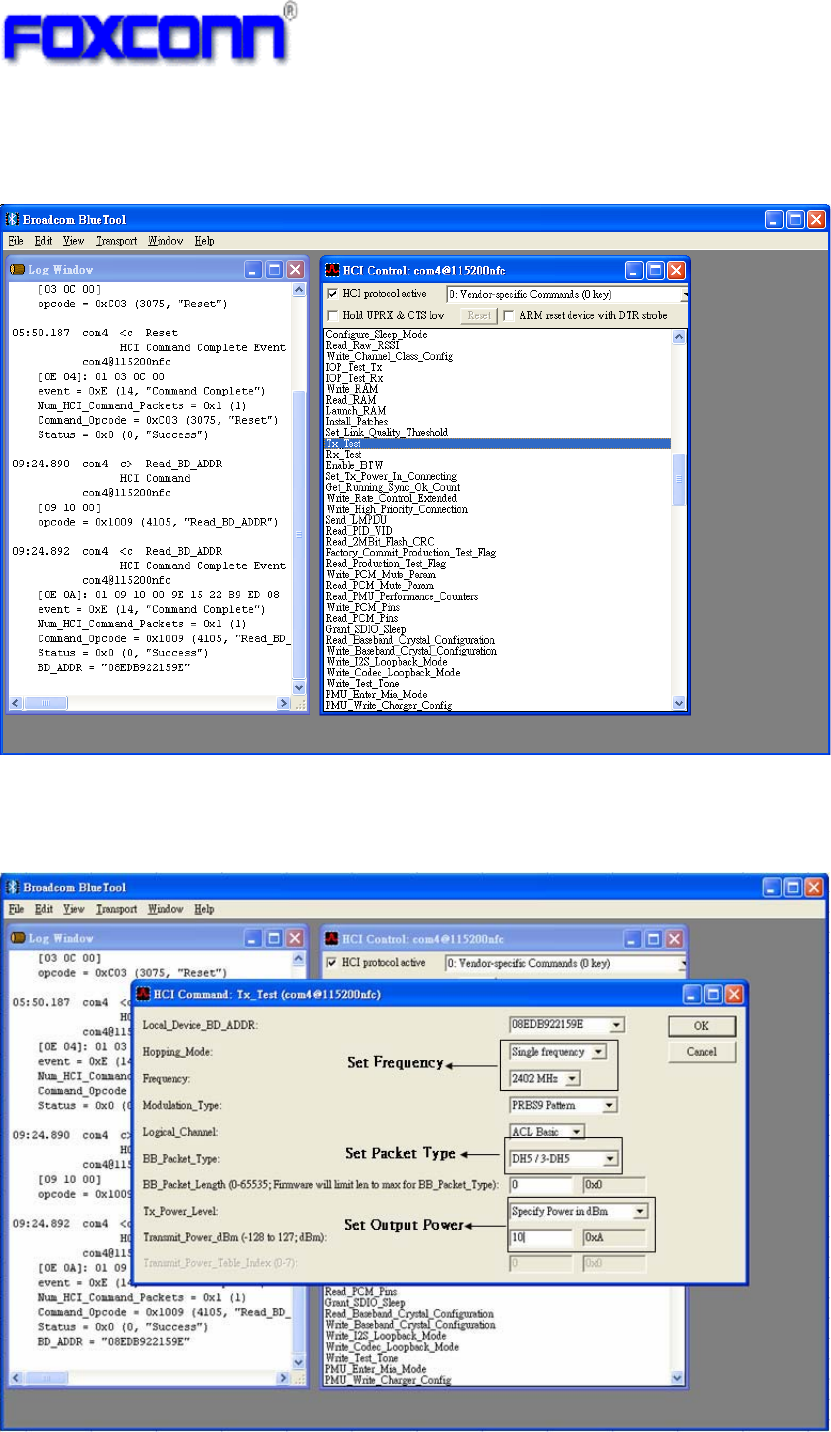This screenshot has height=1432, width=831.
Task: Select Read_Production_Test_Flag command
Action: point(387,564)
